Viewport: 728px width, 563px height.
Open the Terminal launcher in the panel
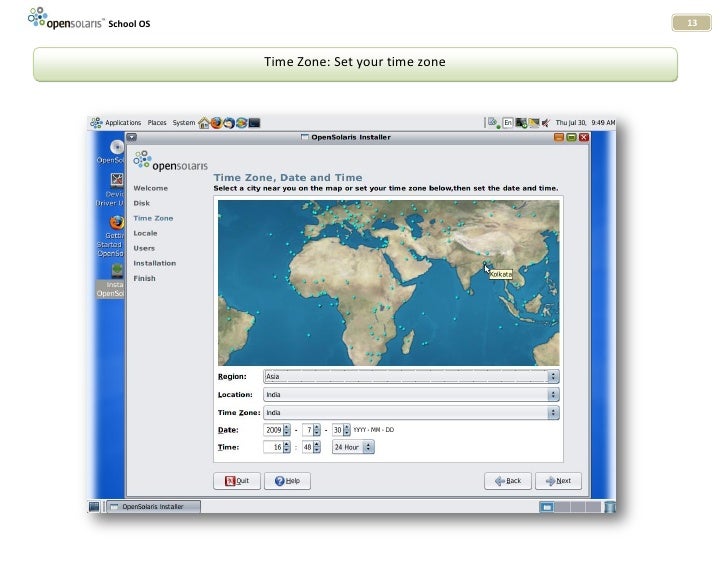coord(254,123)
